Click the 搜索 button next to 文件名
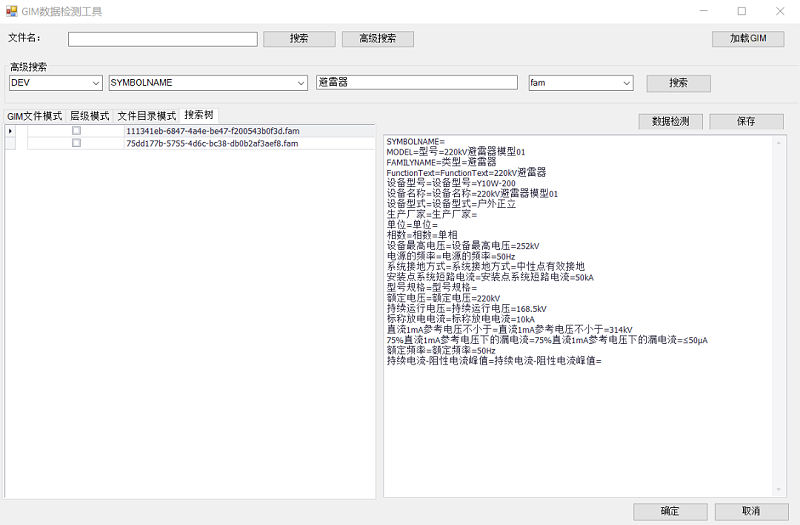Image resolution: width=800 pixels, height=525 pixels. [x=299, y=39]
